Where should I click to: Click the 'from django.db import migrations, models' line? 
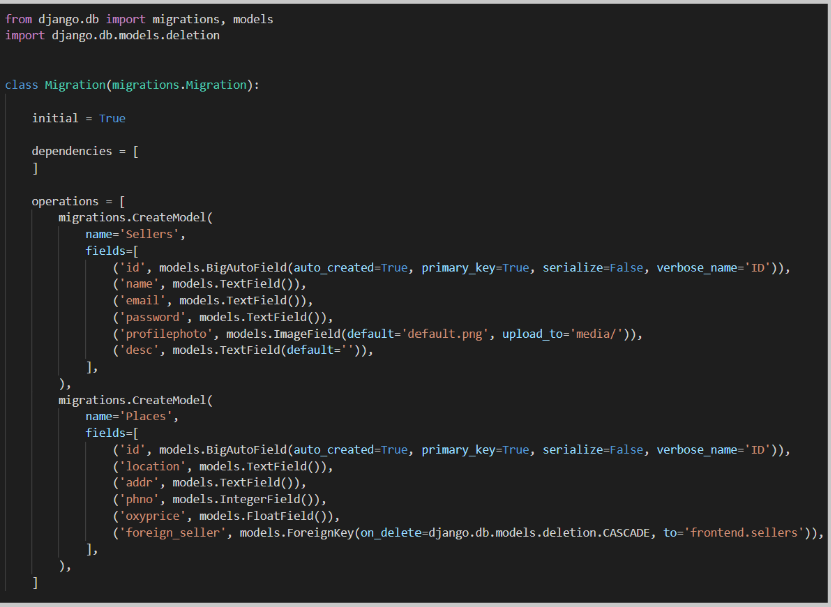tap(139, 19)
